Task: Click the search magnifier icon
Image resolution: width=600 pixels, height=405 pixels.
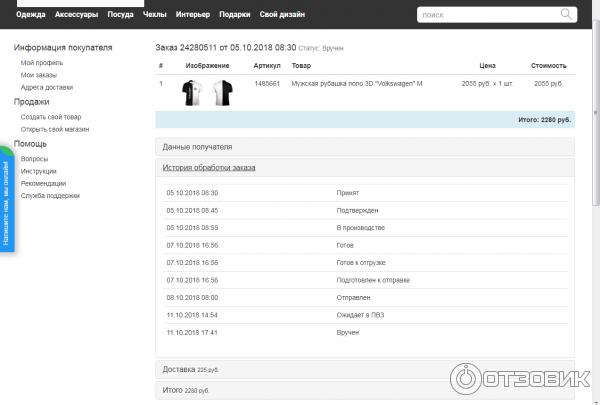Action: [x=567, y=14]
